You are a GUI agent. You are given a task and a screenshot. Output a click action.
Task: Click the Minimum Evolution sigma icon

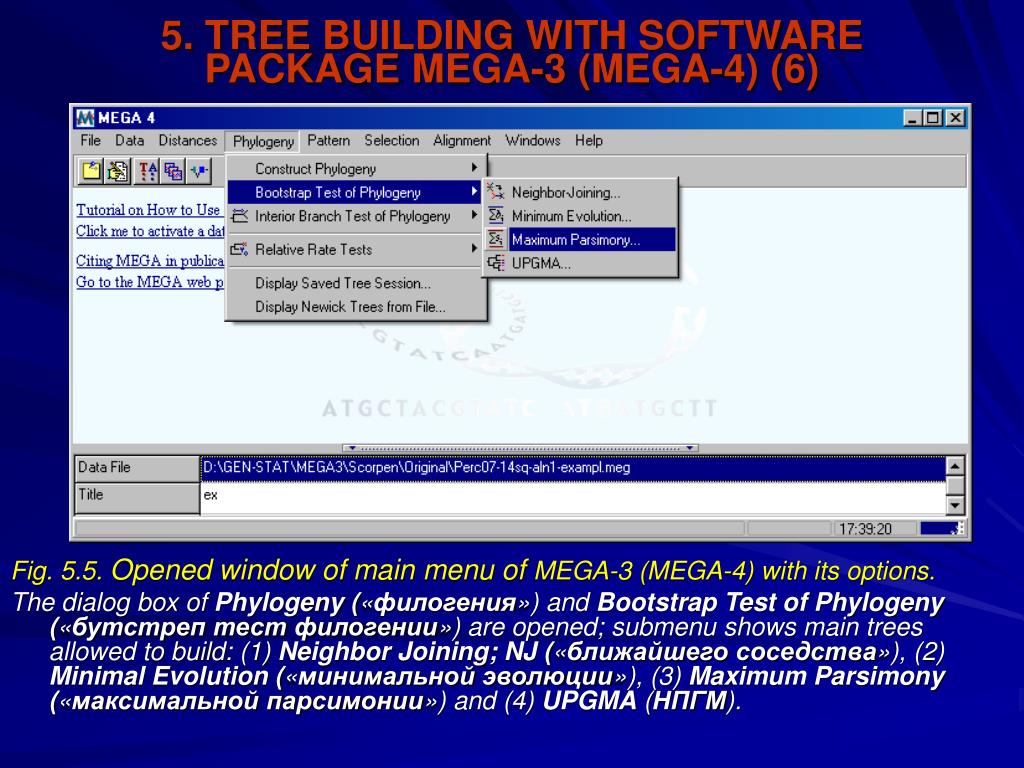pos(496,216)
